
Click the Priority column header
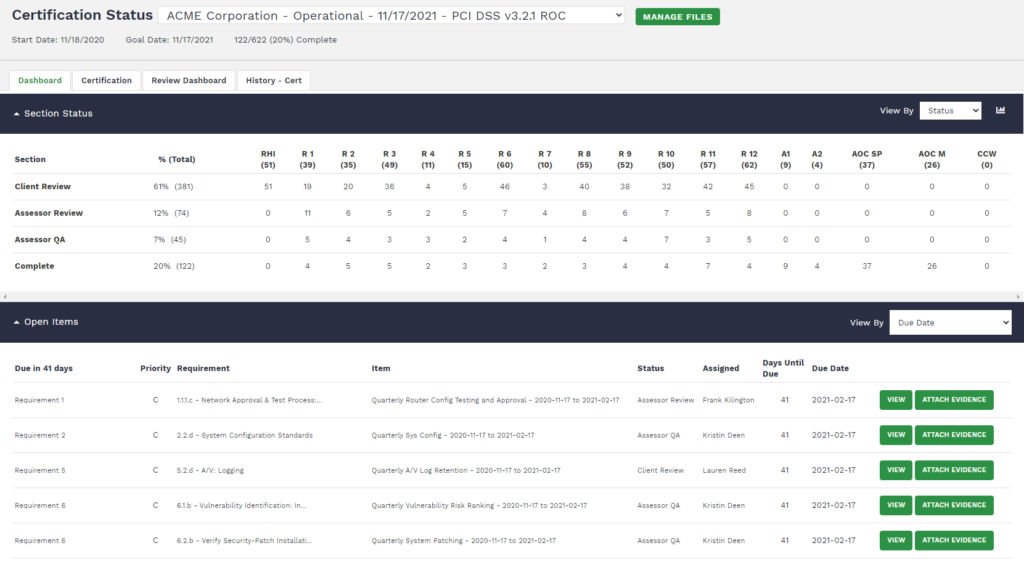click(x=155, y=368)
